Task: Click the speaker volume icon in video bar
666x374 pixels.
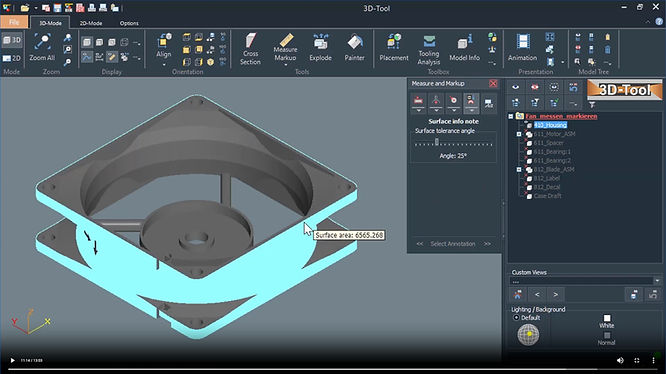Action: pos(620,360)
